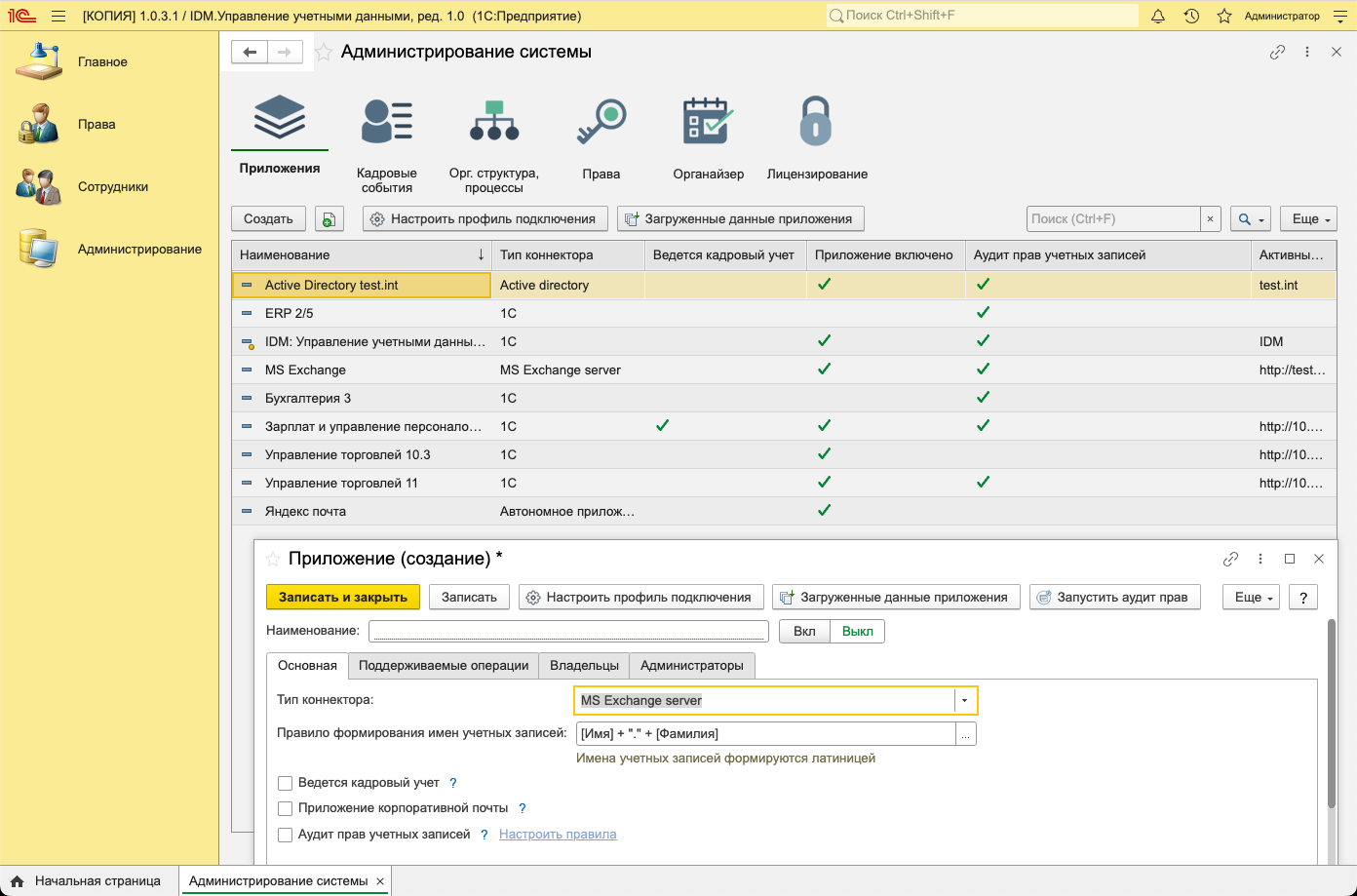This screenshot has height=896, width=1357.
Task: Open Орг. структура, процессы icon
Action: tap(494, 121)
